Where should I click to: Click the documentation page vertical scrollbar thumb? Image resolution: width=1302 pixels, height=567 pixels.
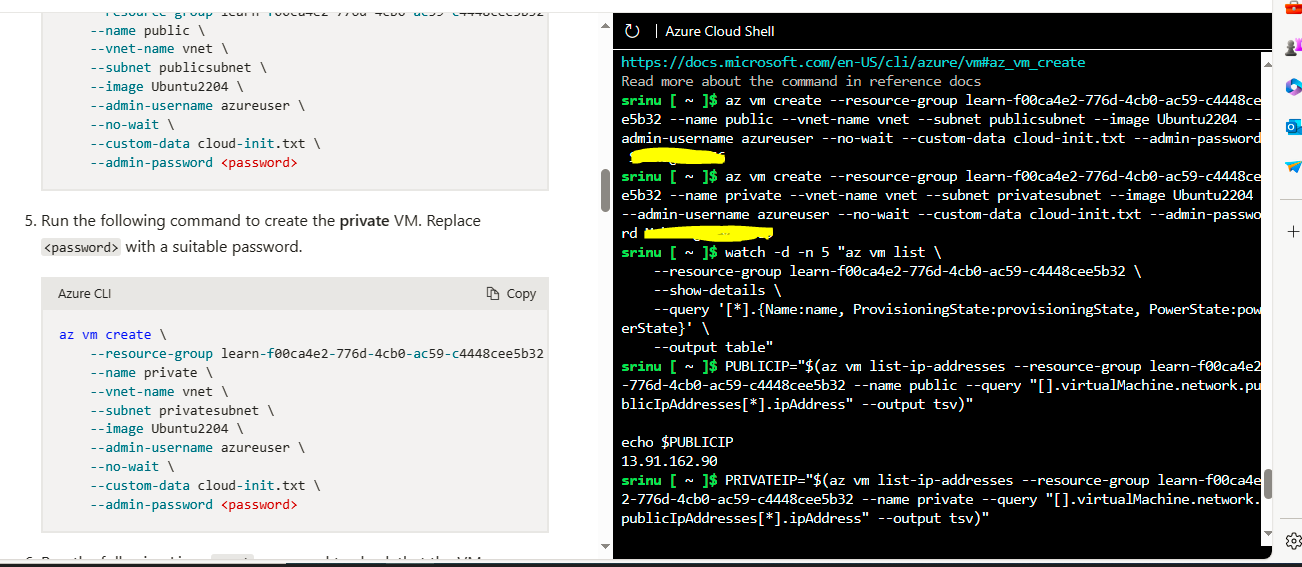tap(605, 190)
